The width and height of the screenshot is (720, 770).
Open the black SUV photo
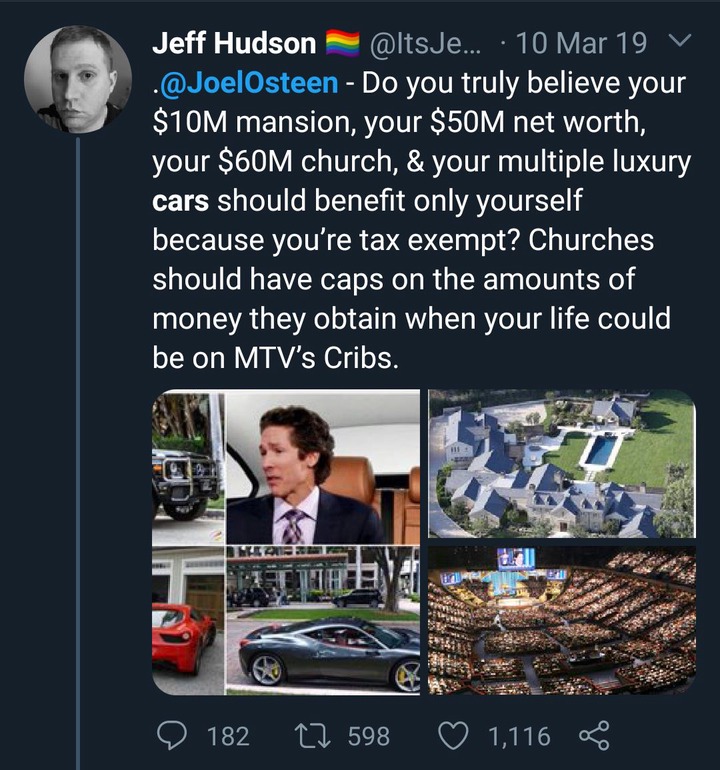(x=187, y=467)
